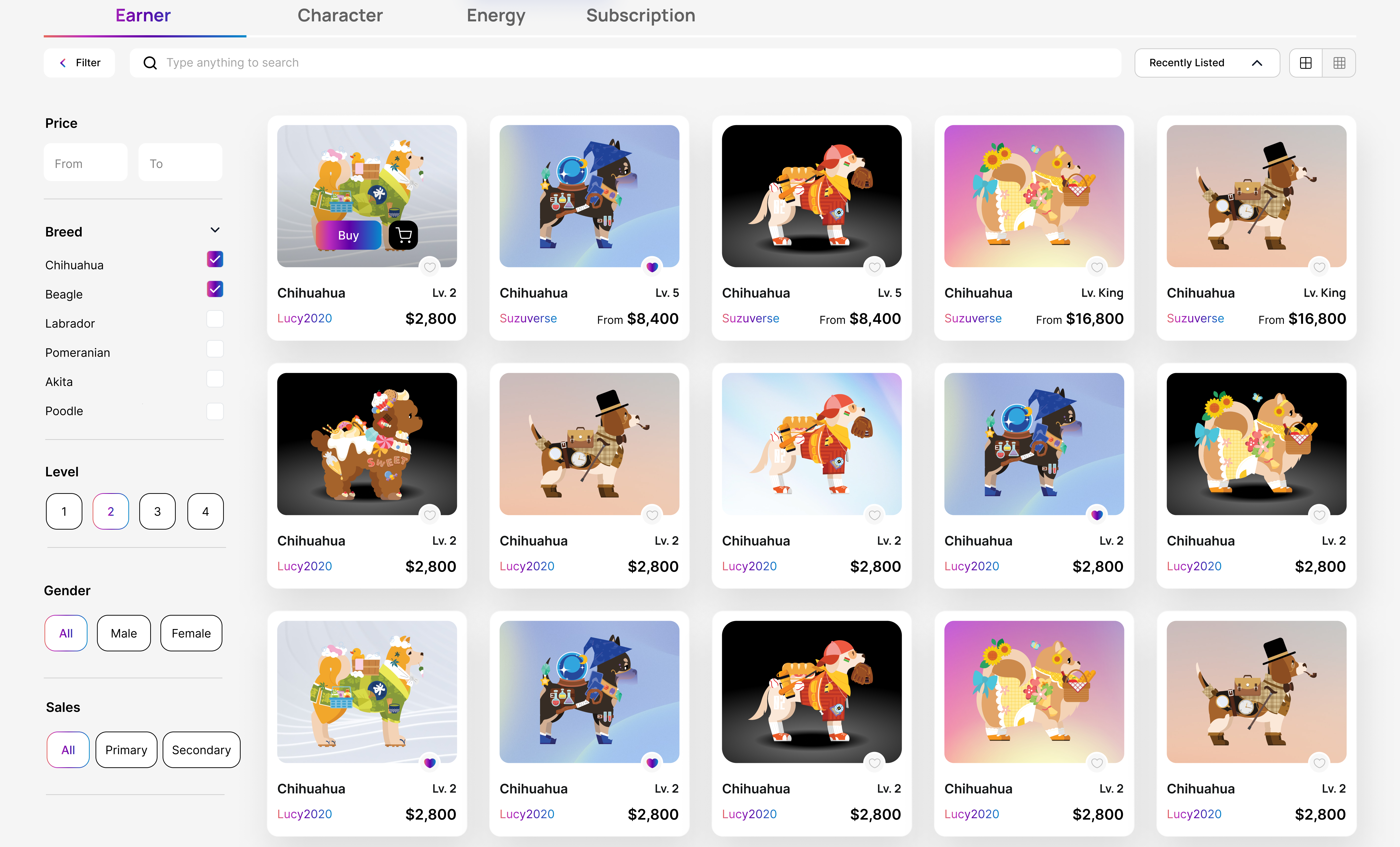
Task: Switch to the Subscription tab
Action: click(x=640, y=15)
